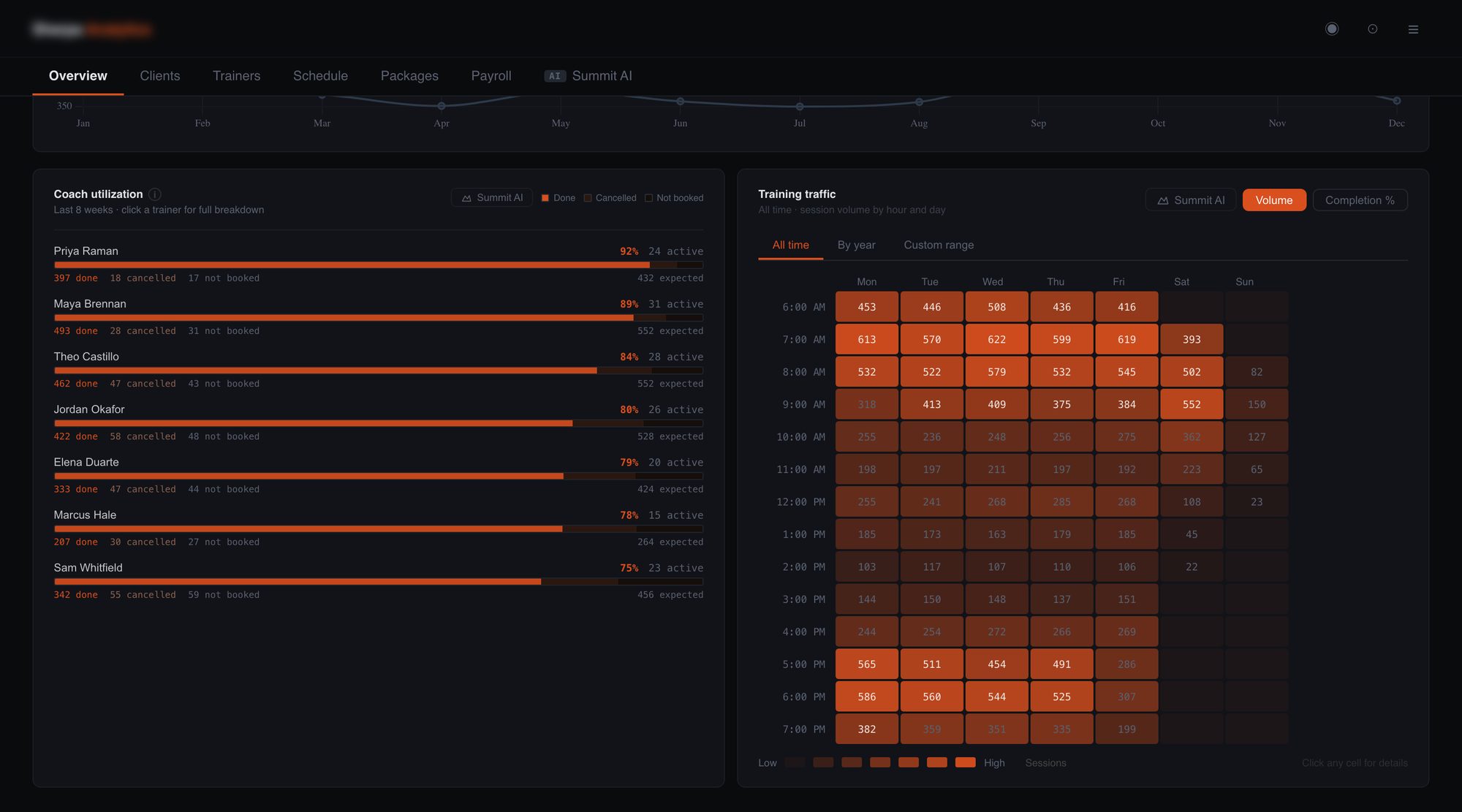Open the Overview tab
The image size is (1462, 812).
(78, 76)
